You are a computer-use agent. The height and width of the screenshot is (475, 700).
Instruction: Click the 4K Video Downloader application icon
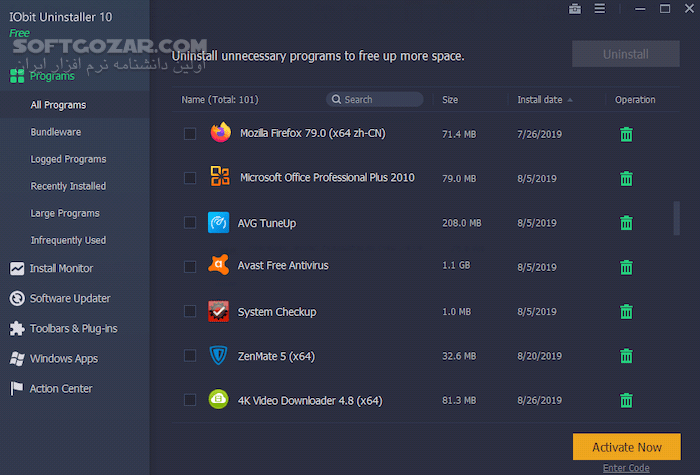218,399
